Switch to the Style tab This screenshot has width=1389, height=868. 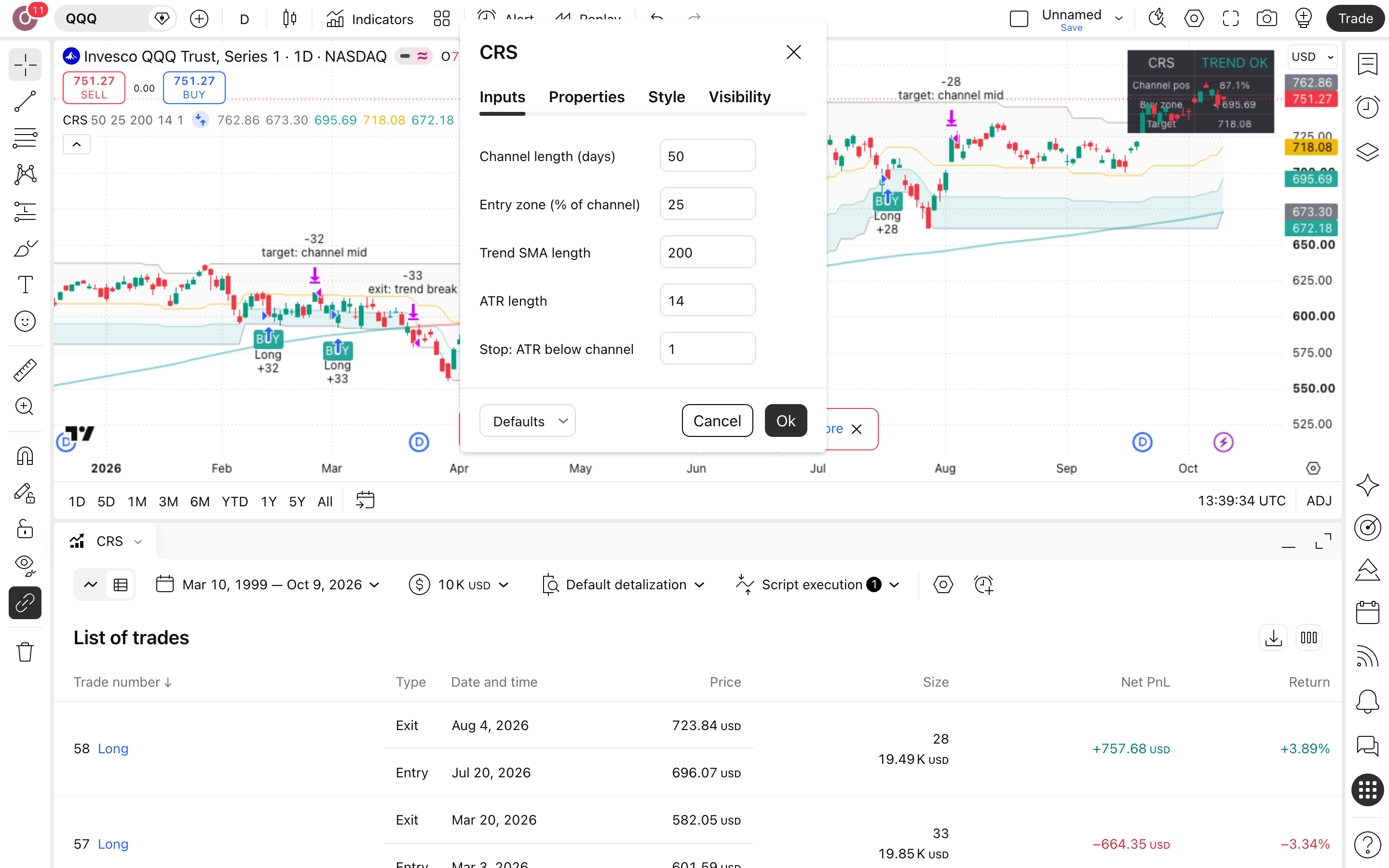click(666, 97)
